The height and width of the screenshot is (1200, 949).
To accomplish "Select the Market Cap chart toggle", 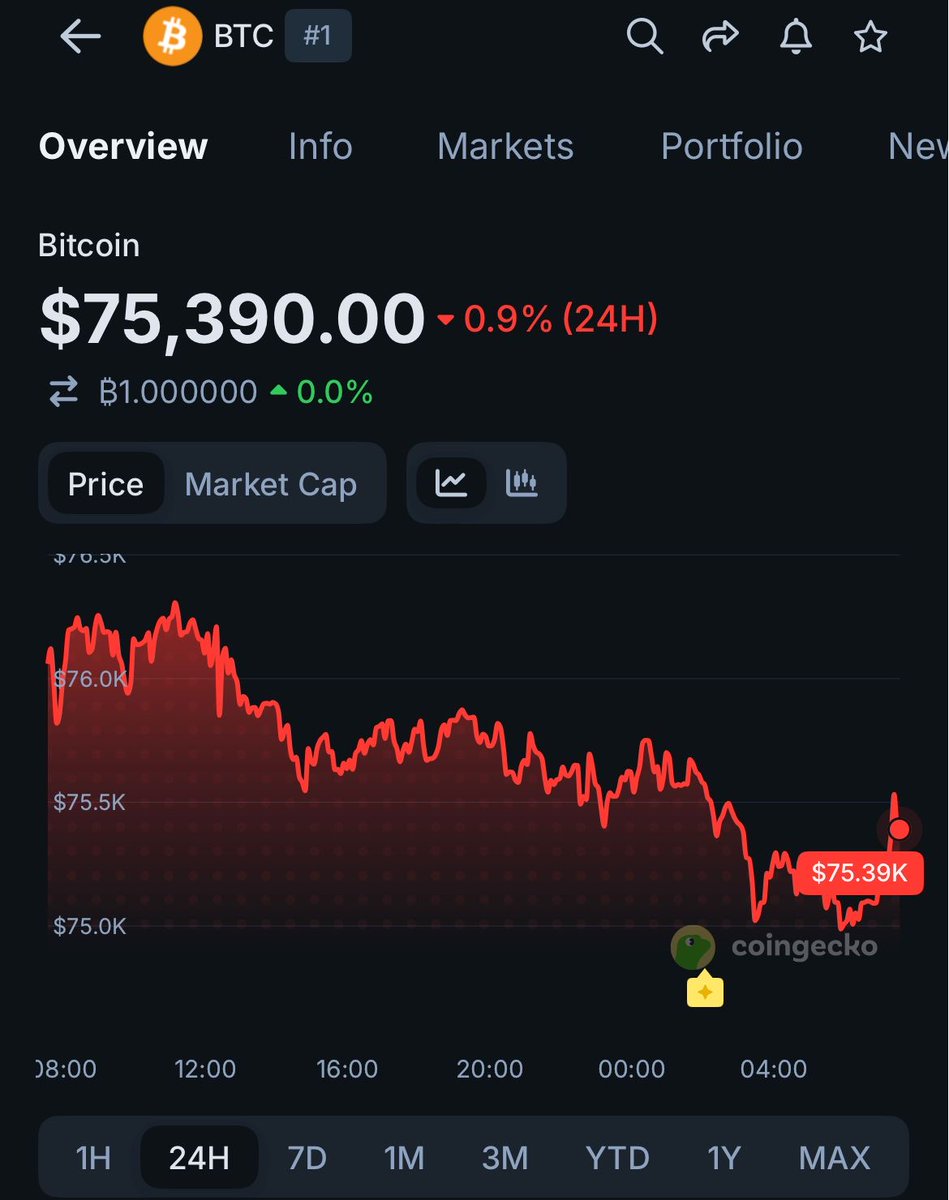I will pyautogui.click(x=270, y=484).
